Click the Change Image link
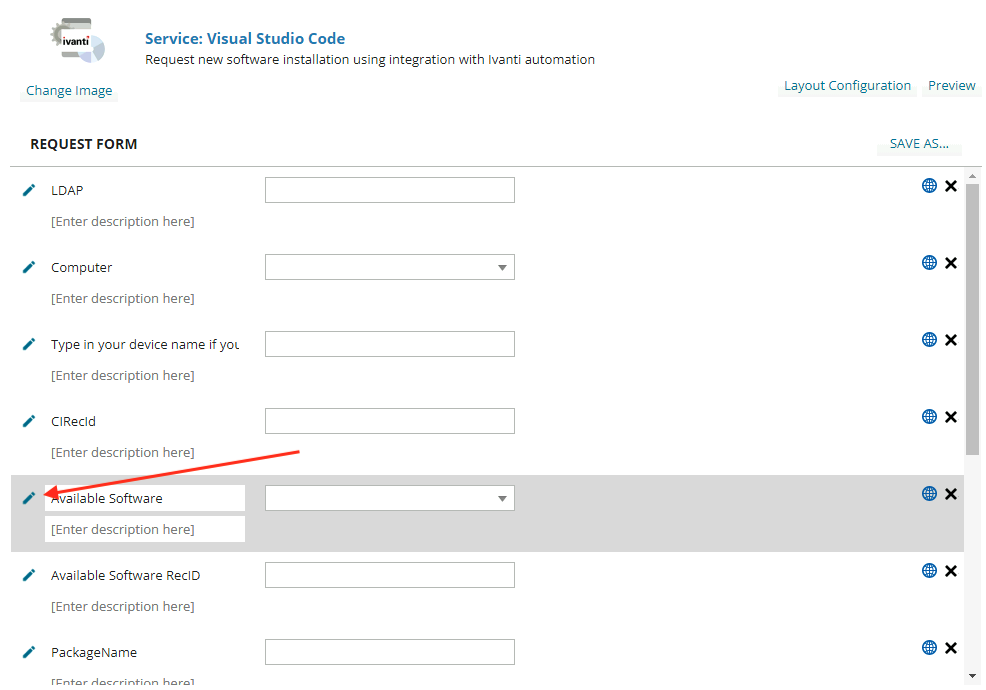 click(x=69, y=91)
